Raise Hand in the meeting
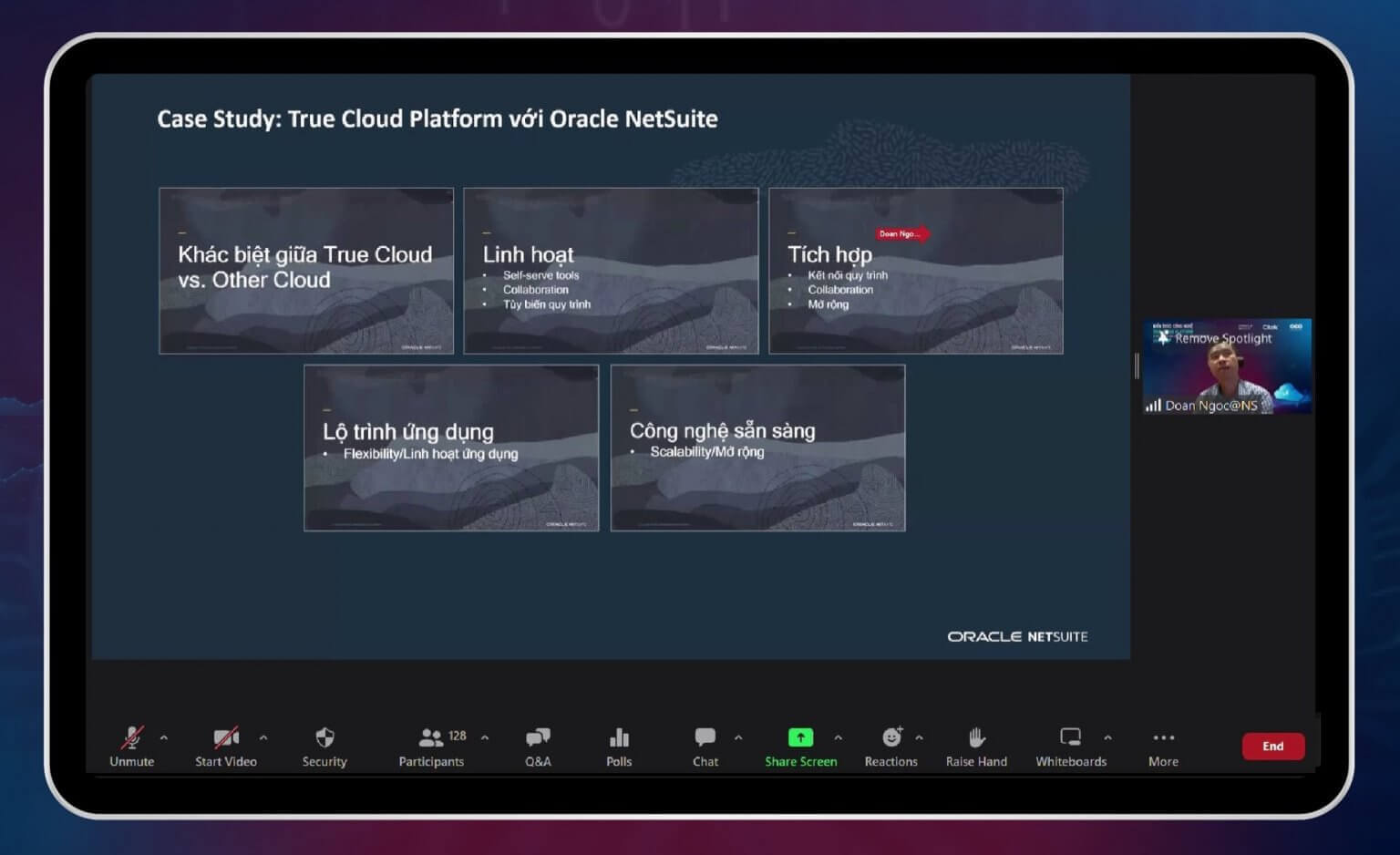 976,747
